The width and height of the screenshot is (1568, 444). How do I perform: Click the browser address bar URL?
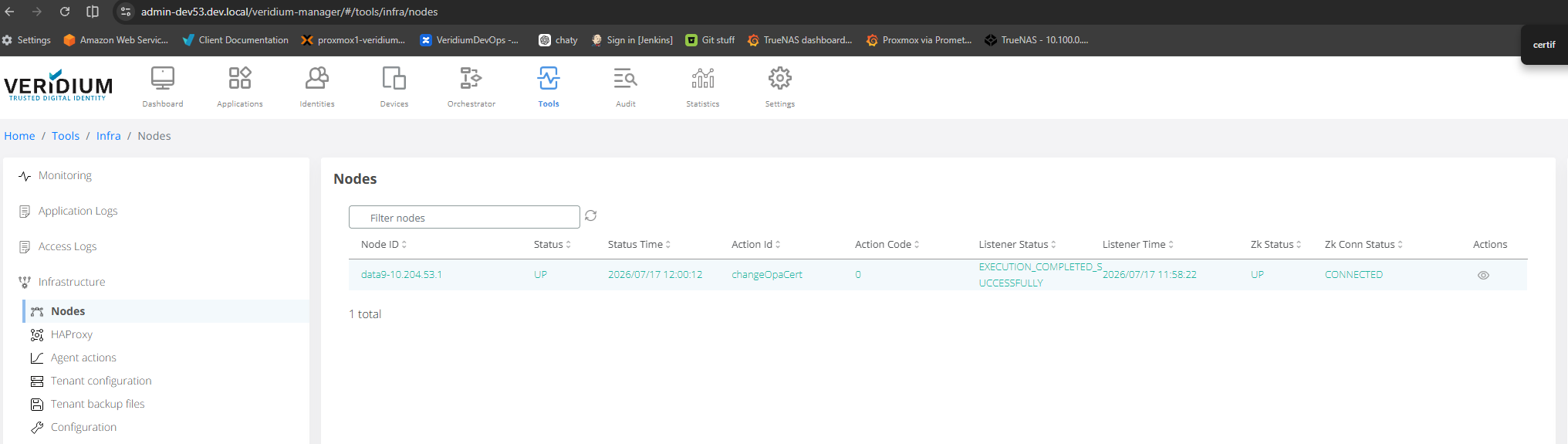[289, 12]
